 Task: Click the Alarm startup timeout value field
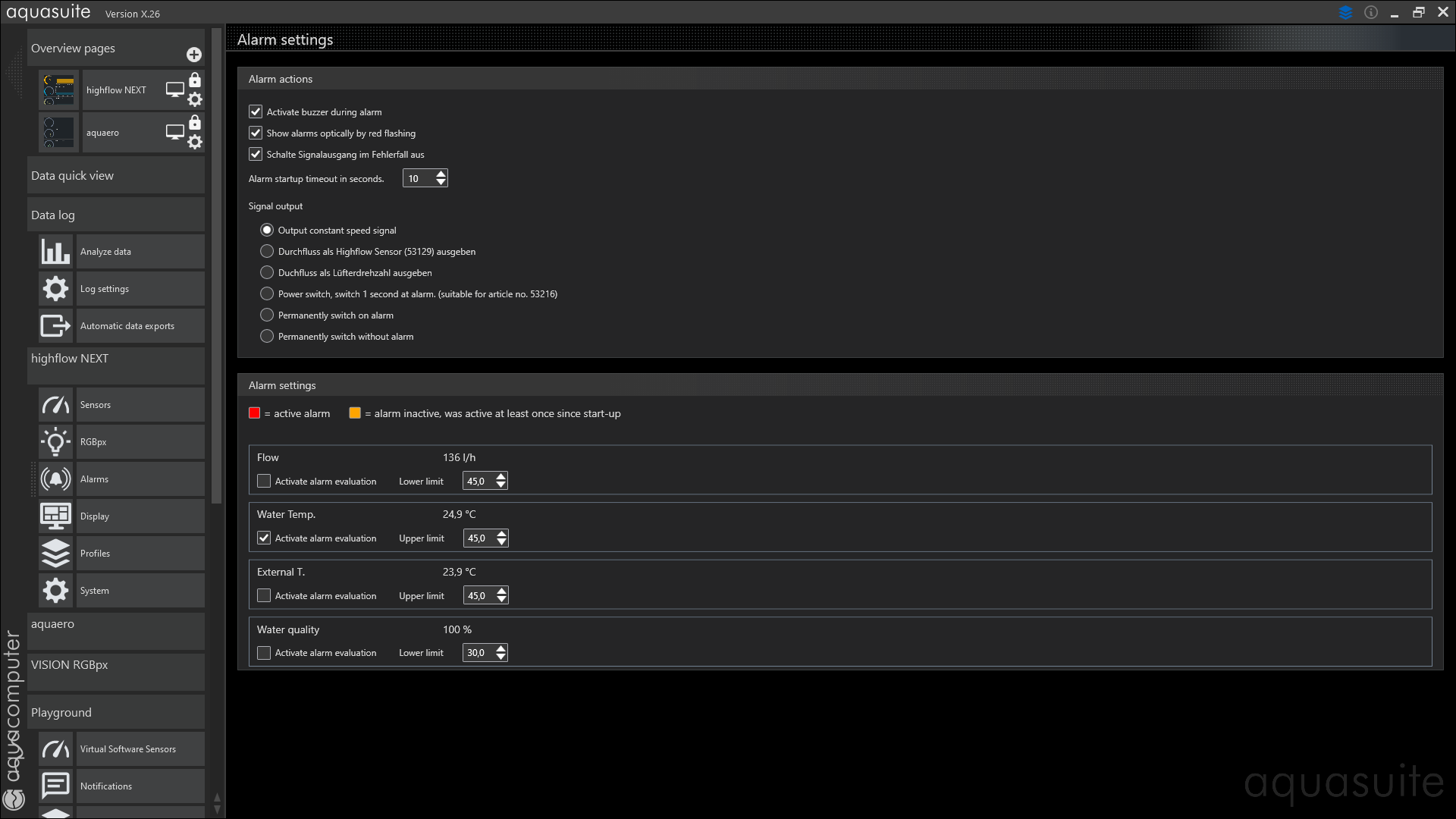coord(419,178)
